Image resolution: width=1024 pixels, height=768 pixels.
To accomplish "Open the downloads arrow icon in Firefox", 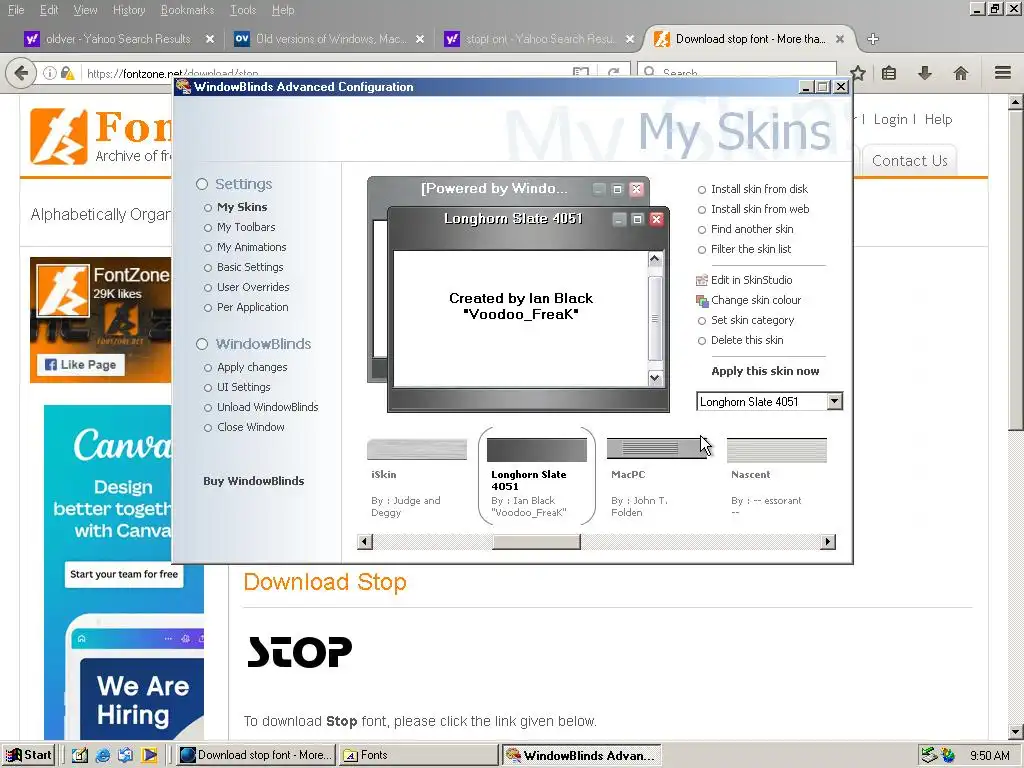I will [x=924, y=72].
